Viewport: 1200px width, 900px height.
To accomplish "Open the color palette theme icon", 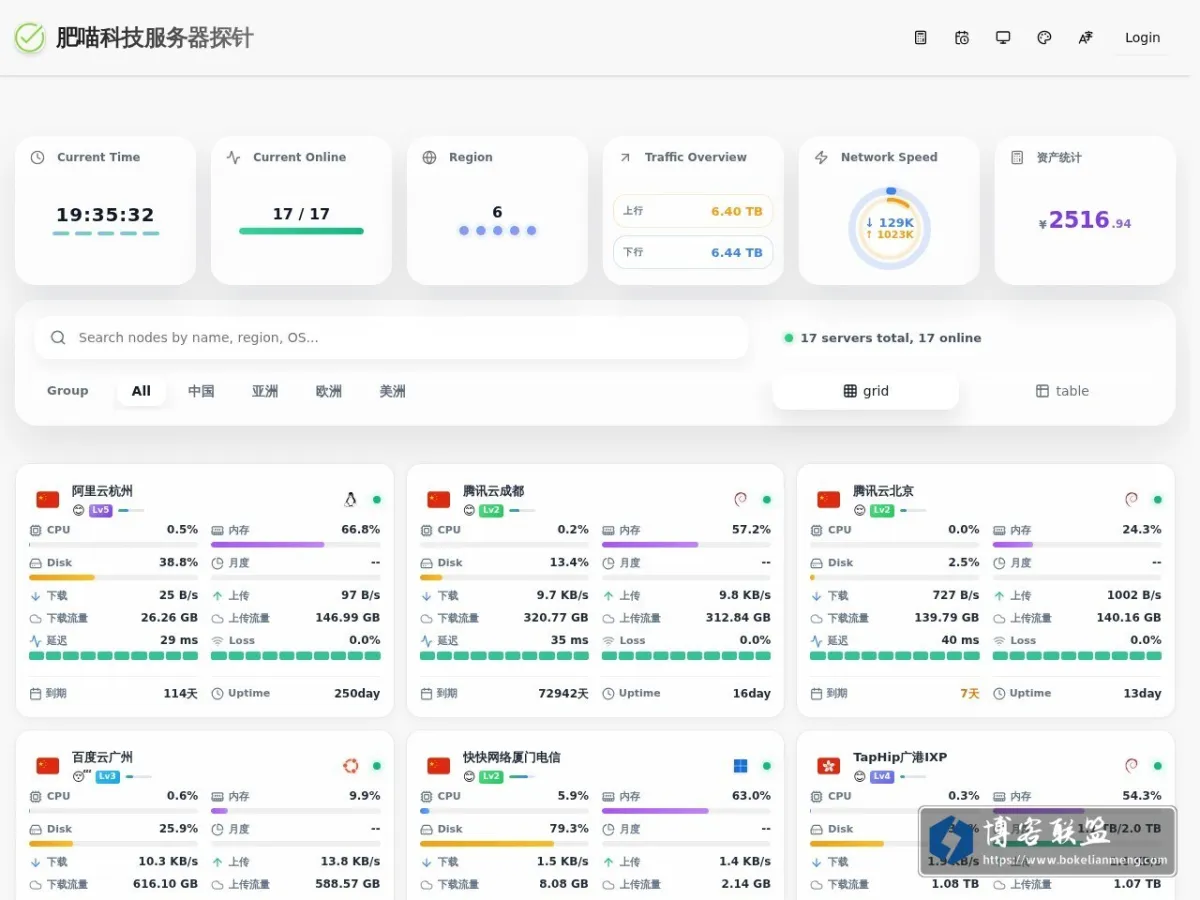I will [1044, 38].
